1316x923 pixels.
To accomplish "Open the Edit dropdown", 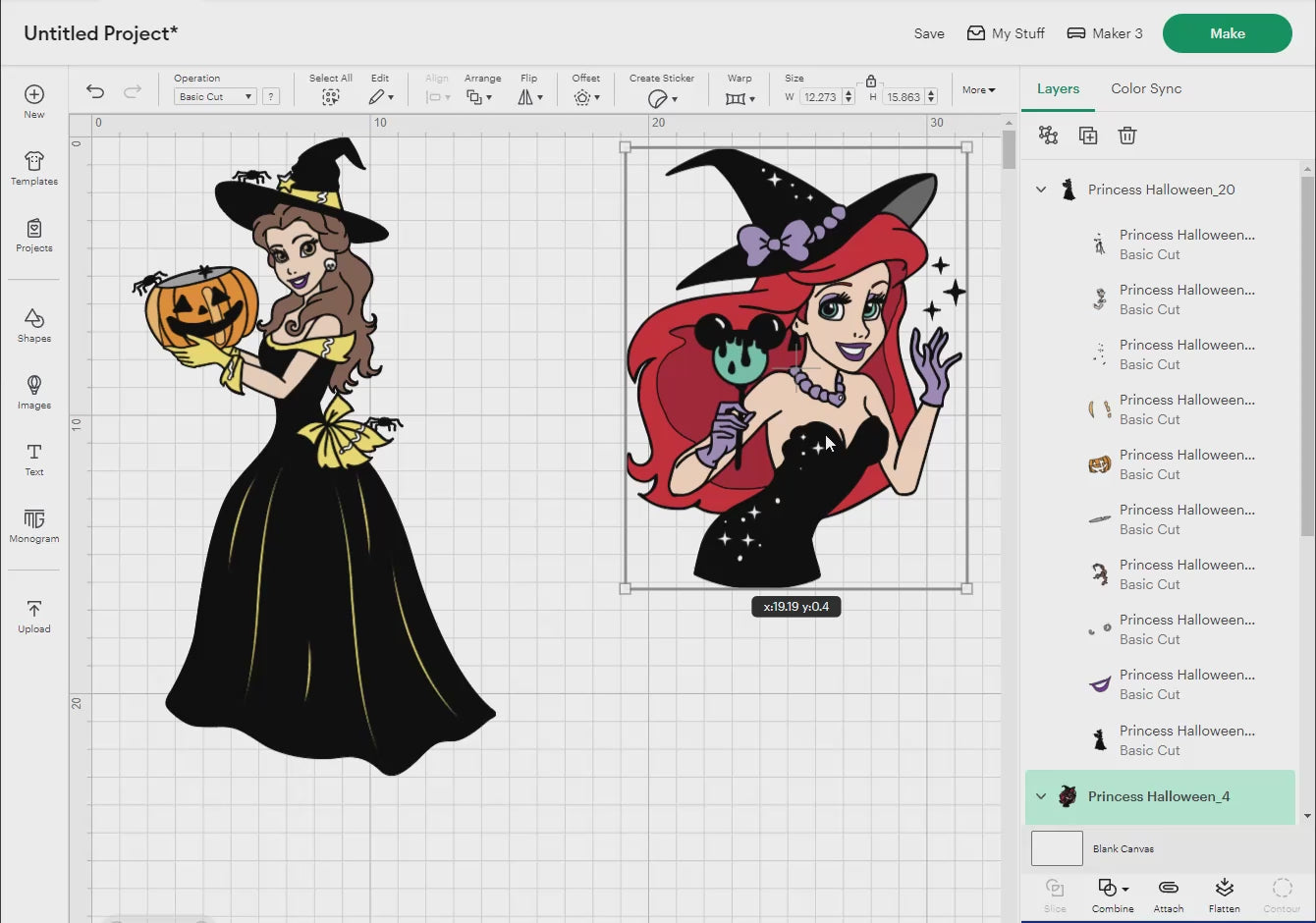I will 381,97.
